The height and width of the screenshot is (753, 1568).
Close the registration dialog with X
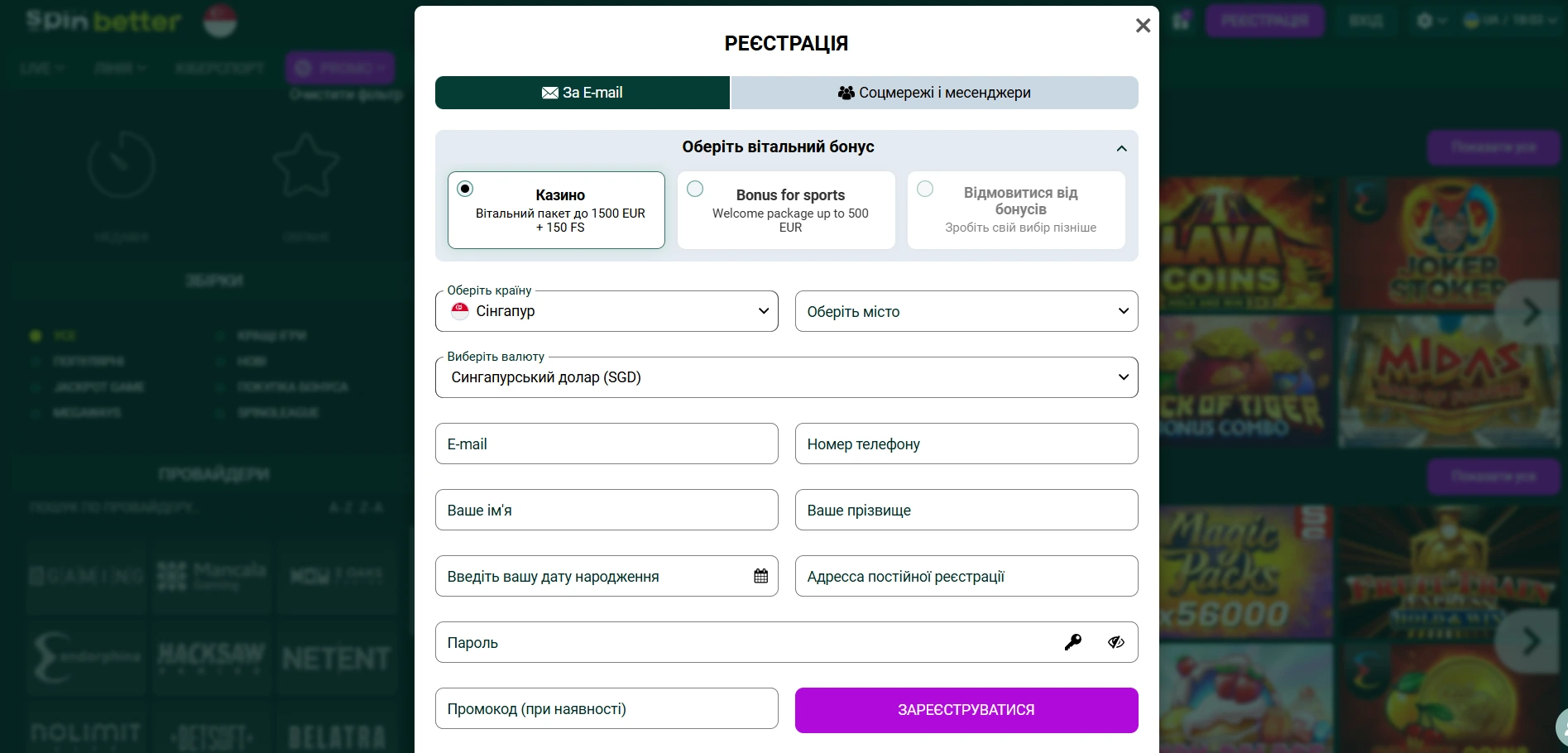pyautogui.click(x=1143, y=26)
